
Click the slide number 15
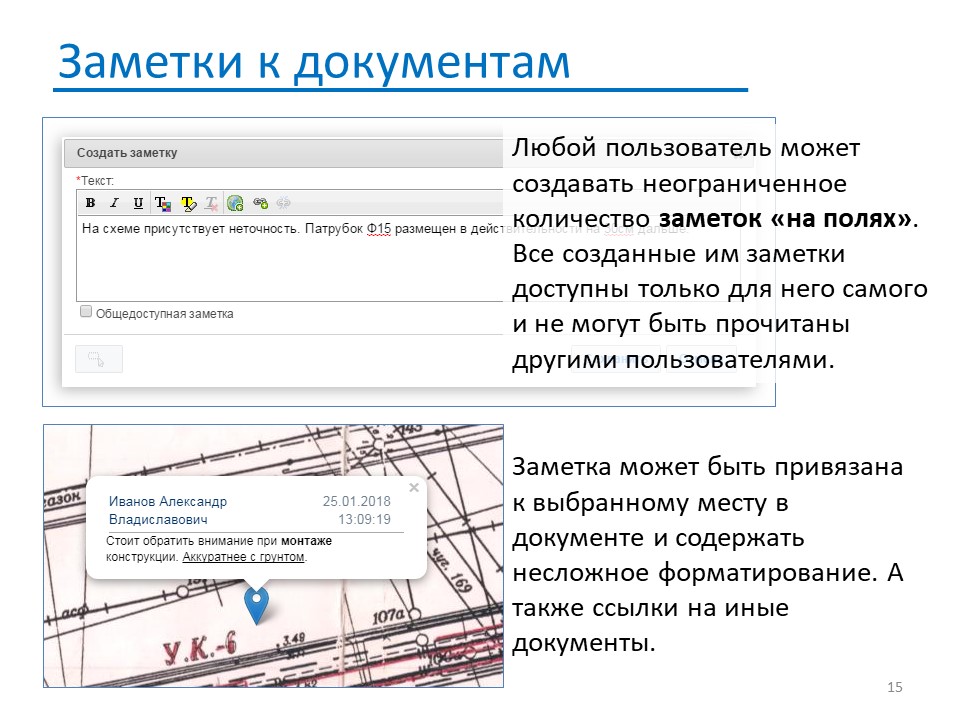click(894, 687)
